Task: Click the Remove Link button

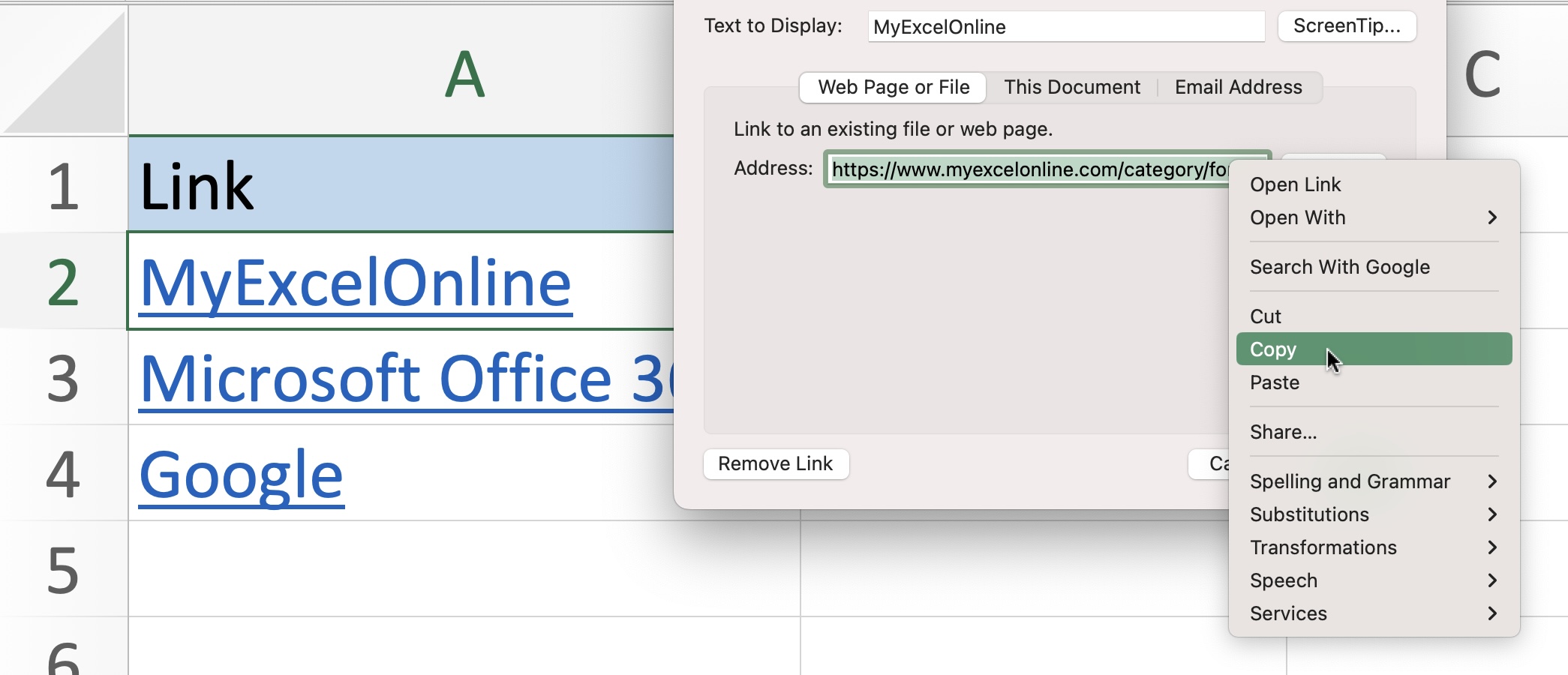Action: 776,463
